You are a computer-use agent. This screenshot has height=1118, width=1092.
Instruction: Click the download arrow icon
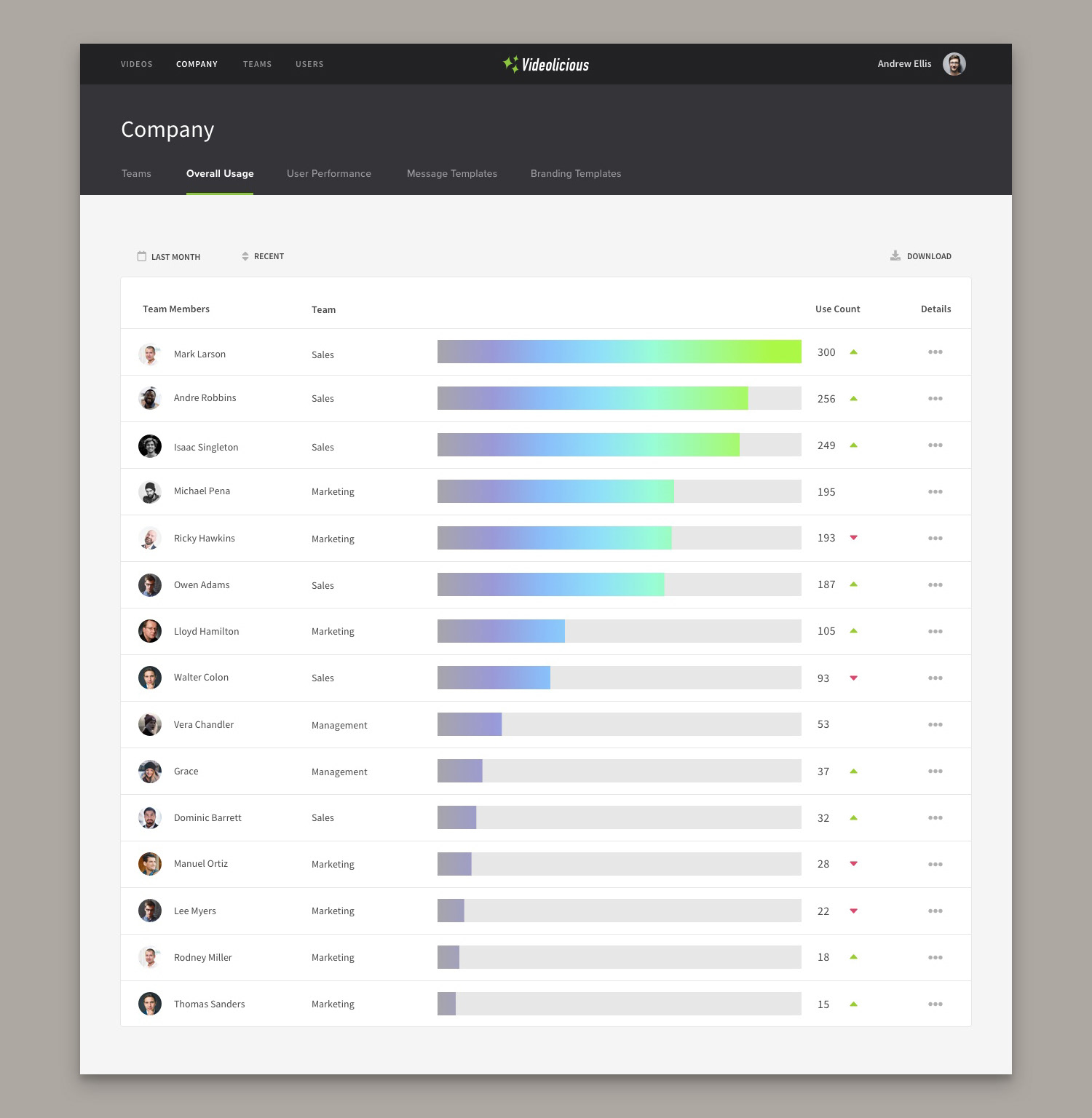(895, 255)
